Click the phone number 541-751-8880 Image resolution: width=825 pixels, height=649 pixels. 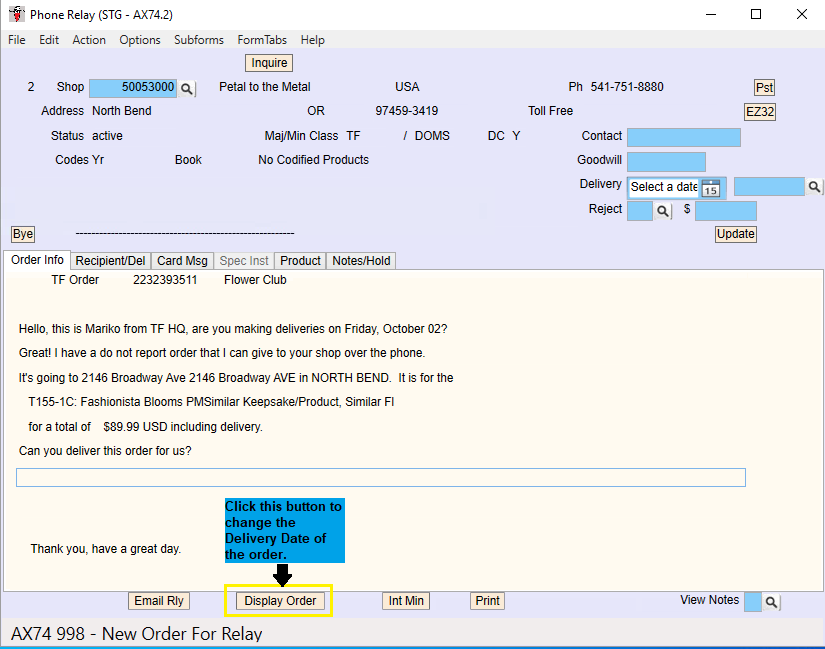tap(627, 87)
